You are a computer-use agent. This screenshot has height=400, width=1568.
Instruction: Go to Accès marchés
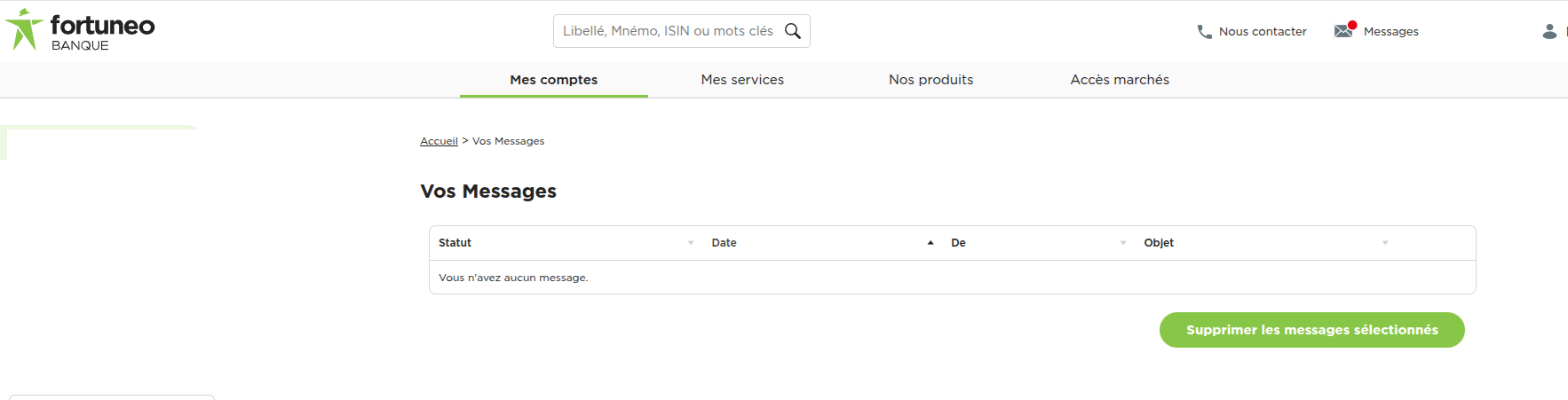tap(1120, 80)
